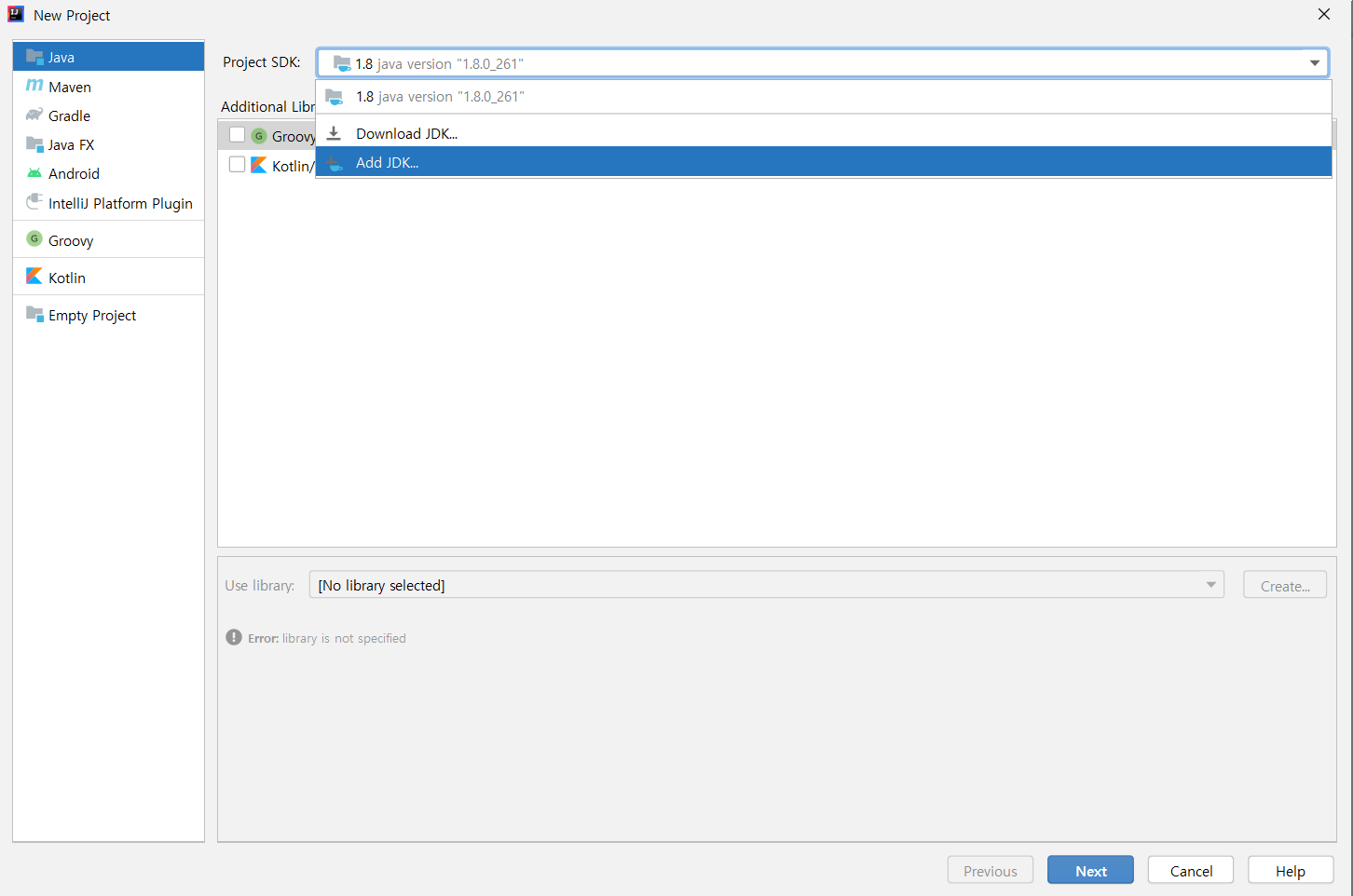Click the IntelliJ Platform Plugin icon
Image resolution: width=1353 pixels, height=896 pixels.
[34, 202]
